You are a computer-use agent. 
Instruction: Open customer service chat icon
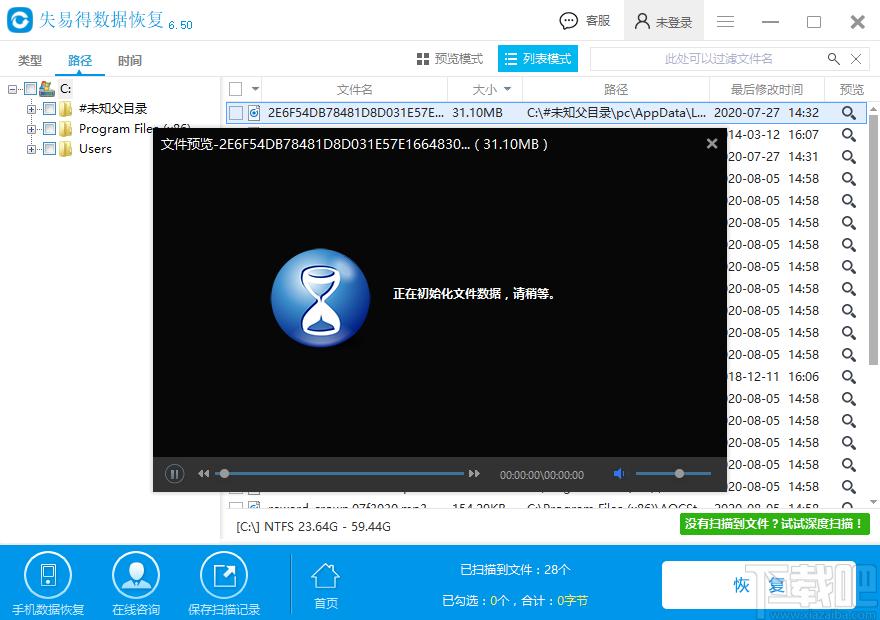(x=568, y=21)
